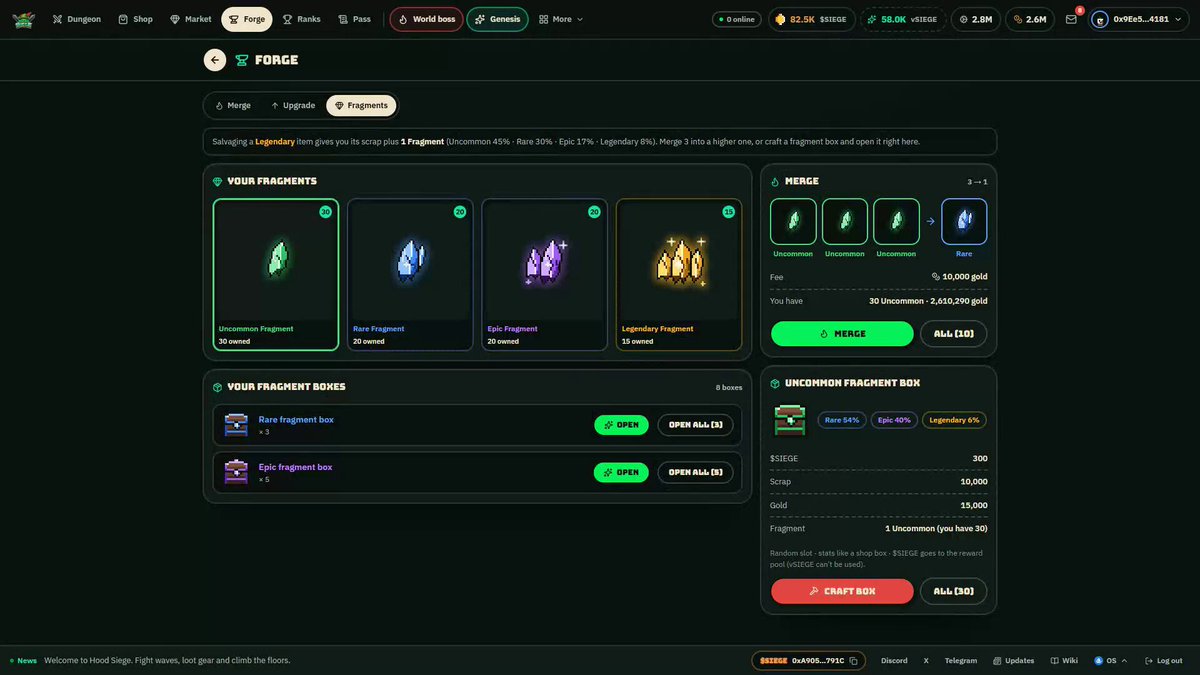Open all 3 Rare fragment boxes

(x=695, y=425)
